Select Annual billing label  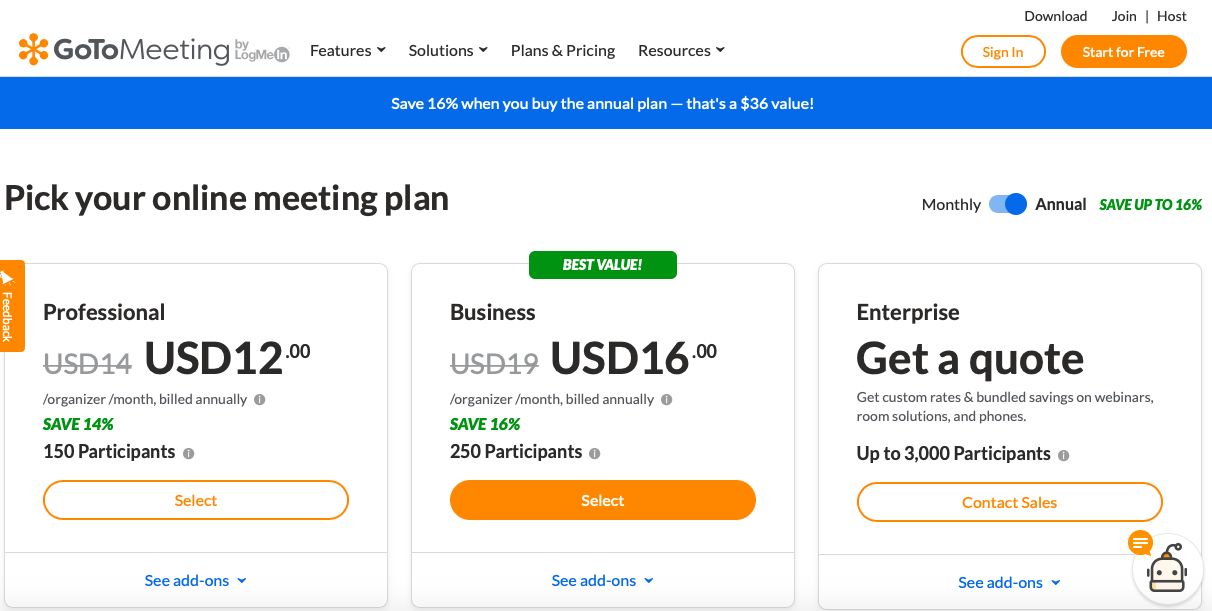(x=1060, y=204)
